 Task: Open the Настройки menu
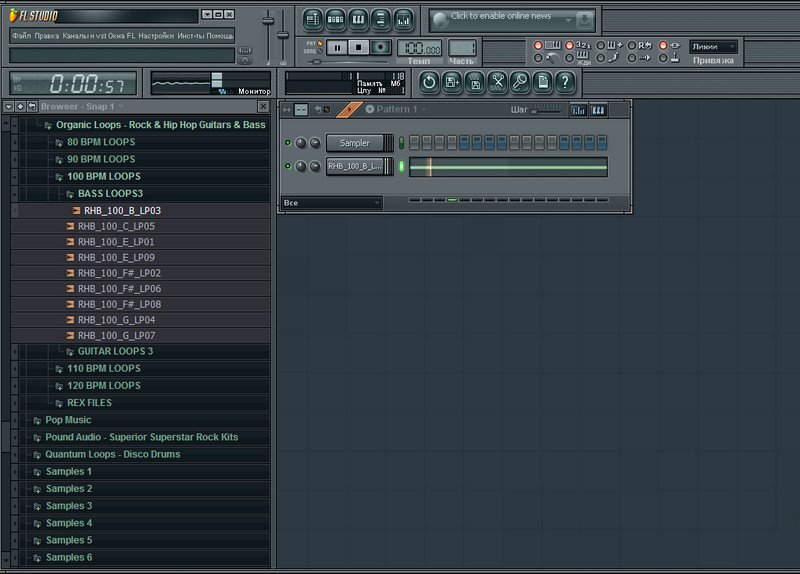pyautogui.click(x=156, y=35)
